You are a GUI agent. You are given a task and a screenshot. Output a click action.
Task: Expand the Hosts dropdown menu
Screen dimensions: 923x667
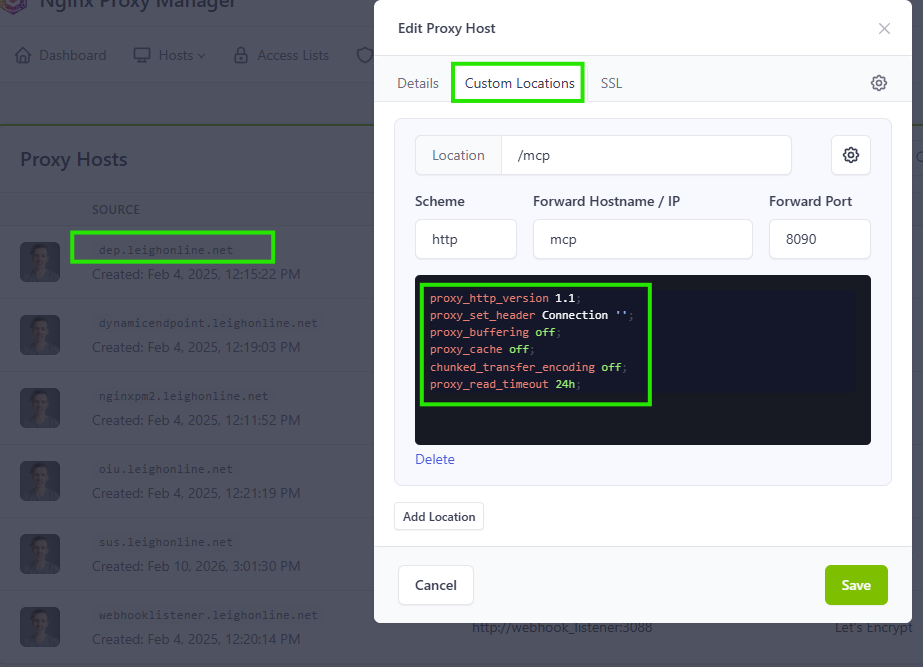click(170, 55)
